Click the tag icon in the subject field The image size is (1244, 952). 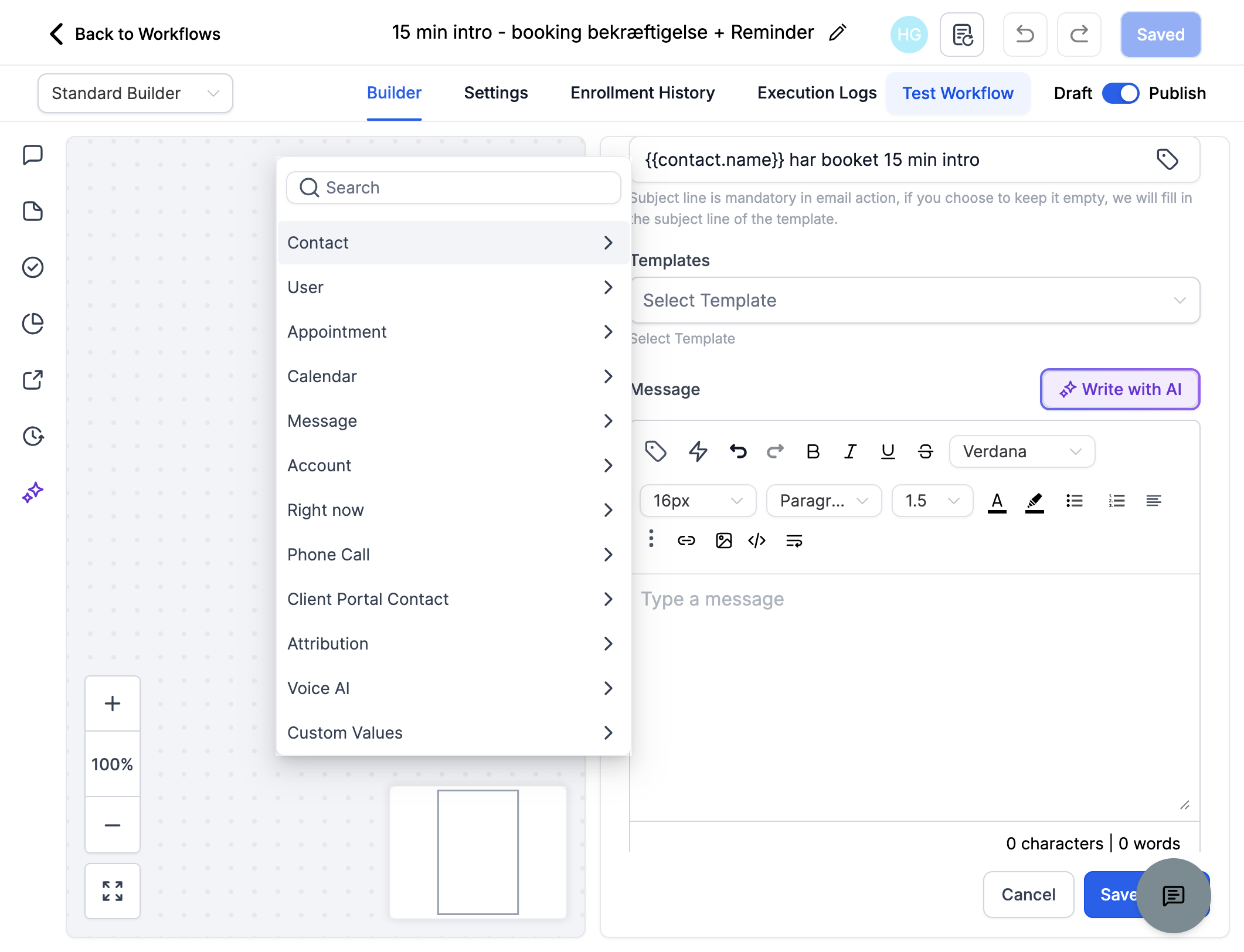(x=1167, y=159)
